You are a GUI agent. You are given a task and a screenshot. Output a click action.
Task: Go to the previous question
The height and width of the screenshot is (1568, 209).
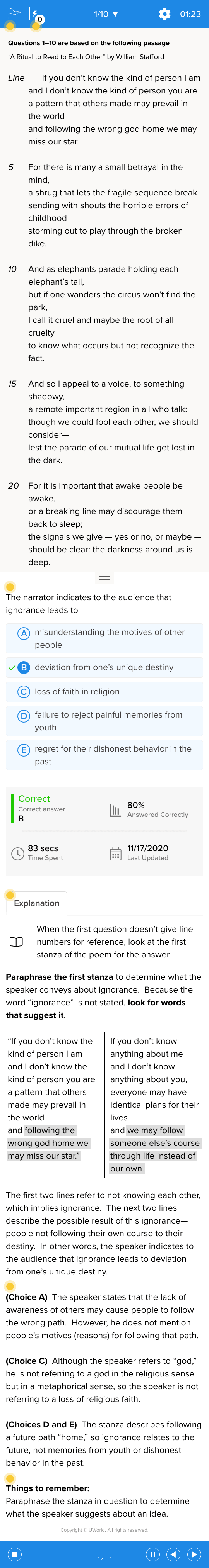click(x=174, y=1554)
